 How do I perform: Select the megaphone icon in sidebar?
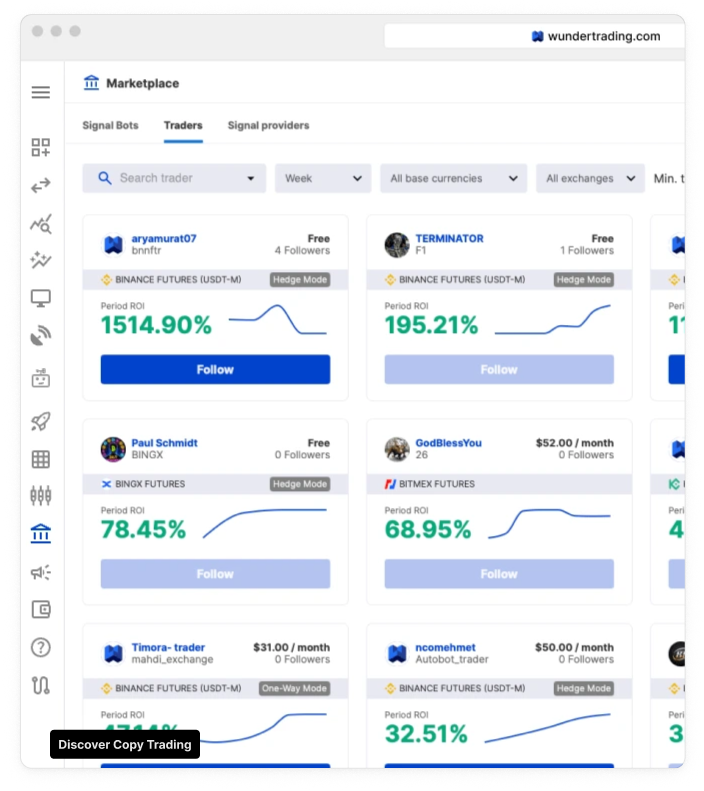pyautogui.click(x=41, y=572)
